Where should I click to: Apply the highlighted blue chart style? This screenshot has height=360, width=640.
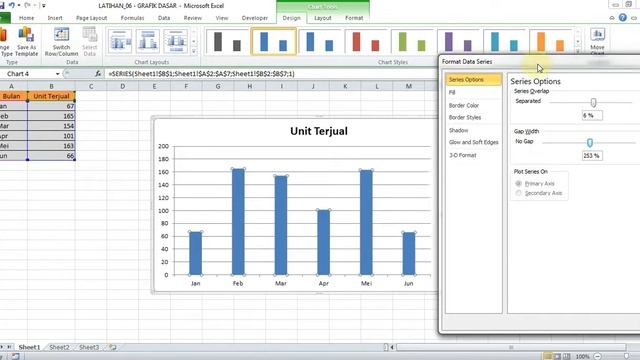click(273, 41)
